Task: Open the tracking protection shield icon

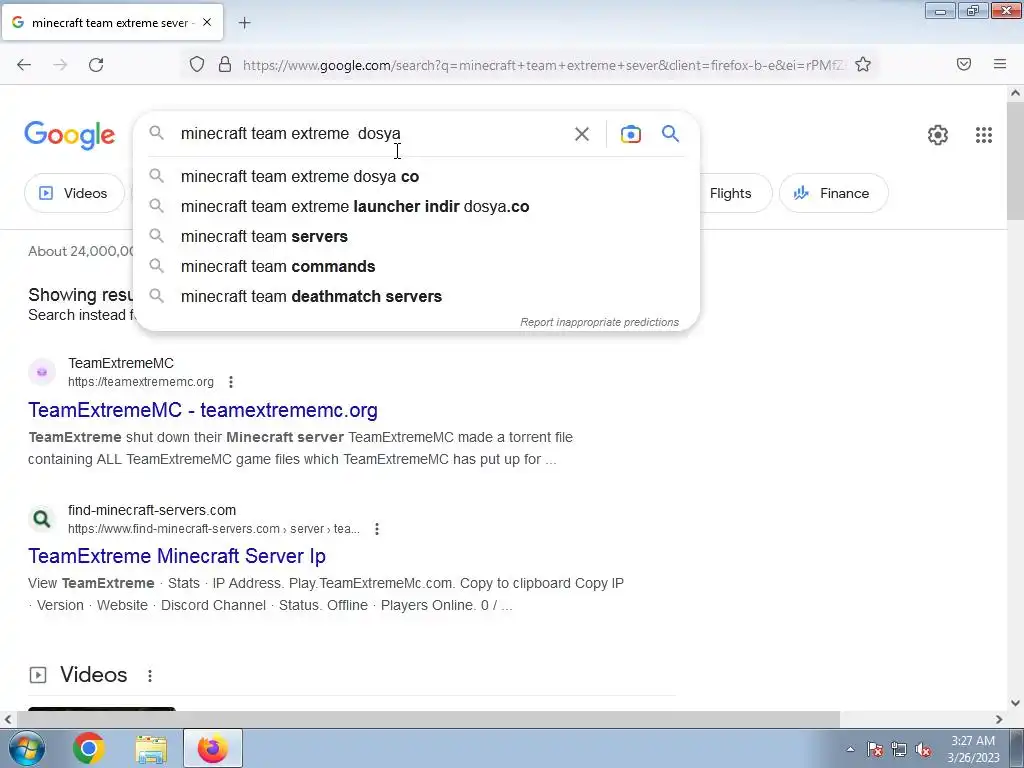Action: pos(197,65)
